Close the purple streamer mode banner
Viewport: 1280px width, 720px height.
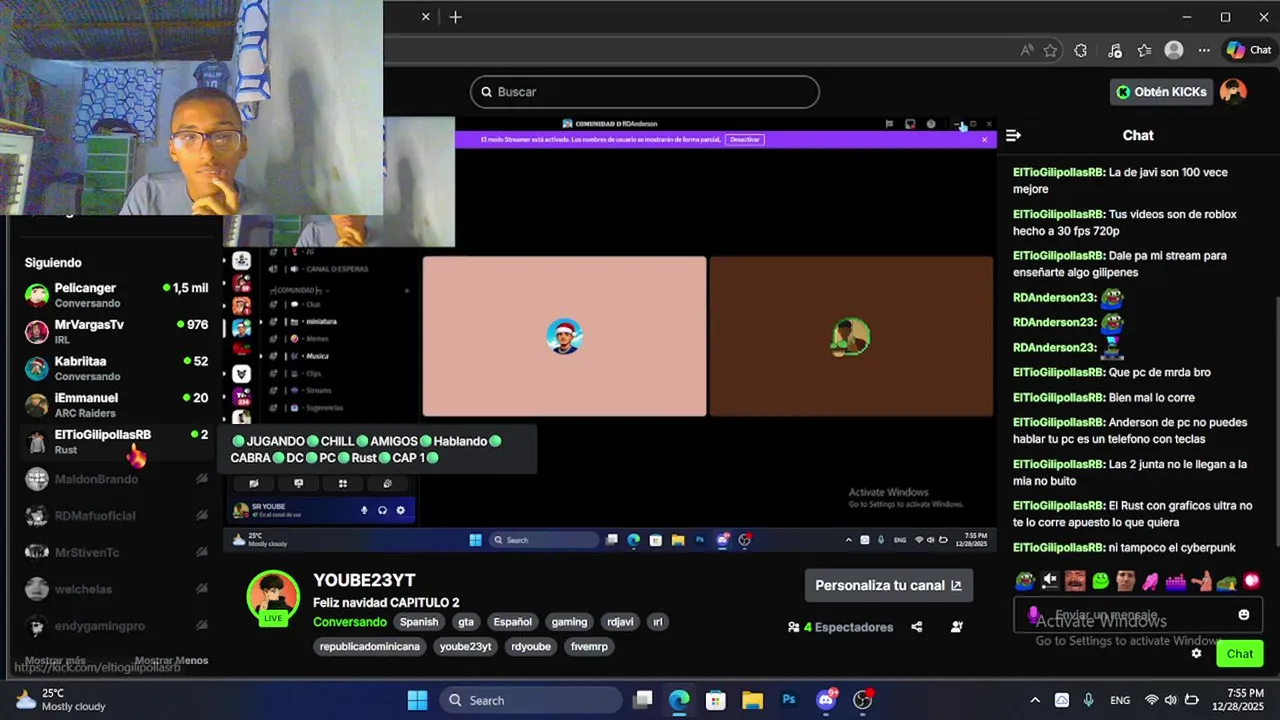984,140
